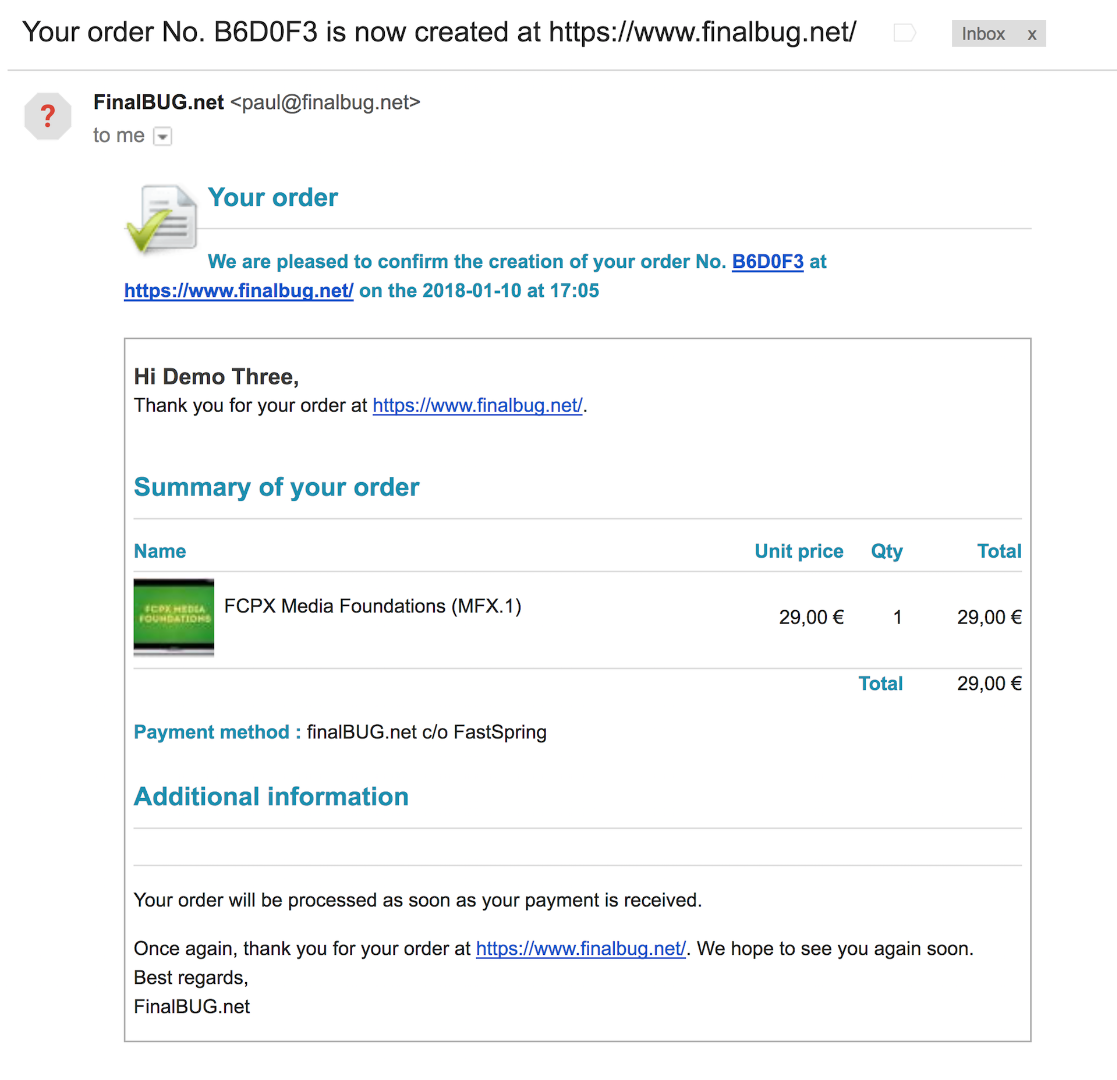Click the order document checkmark icon

click(x=161, y=219)
